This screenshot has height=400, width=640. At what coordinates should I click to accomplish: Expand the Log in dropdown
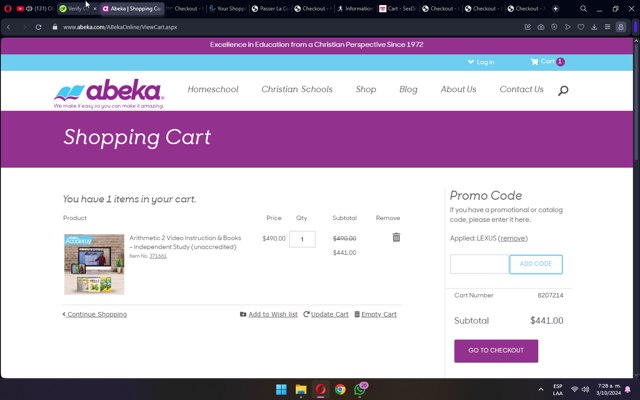[481, 62]
